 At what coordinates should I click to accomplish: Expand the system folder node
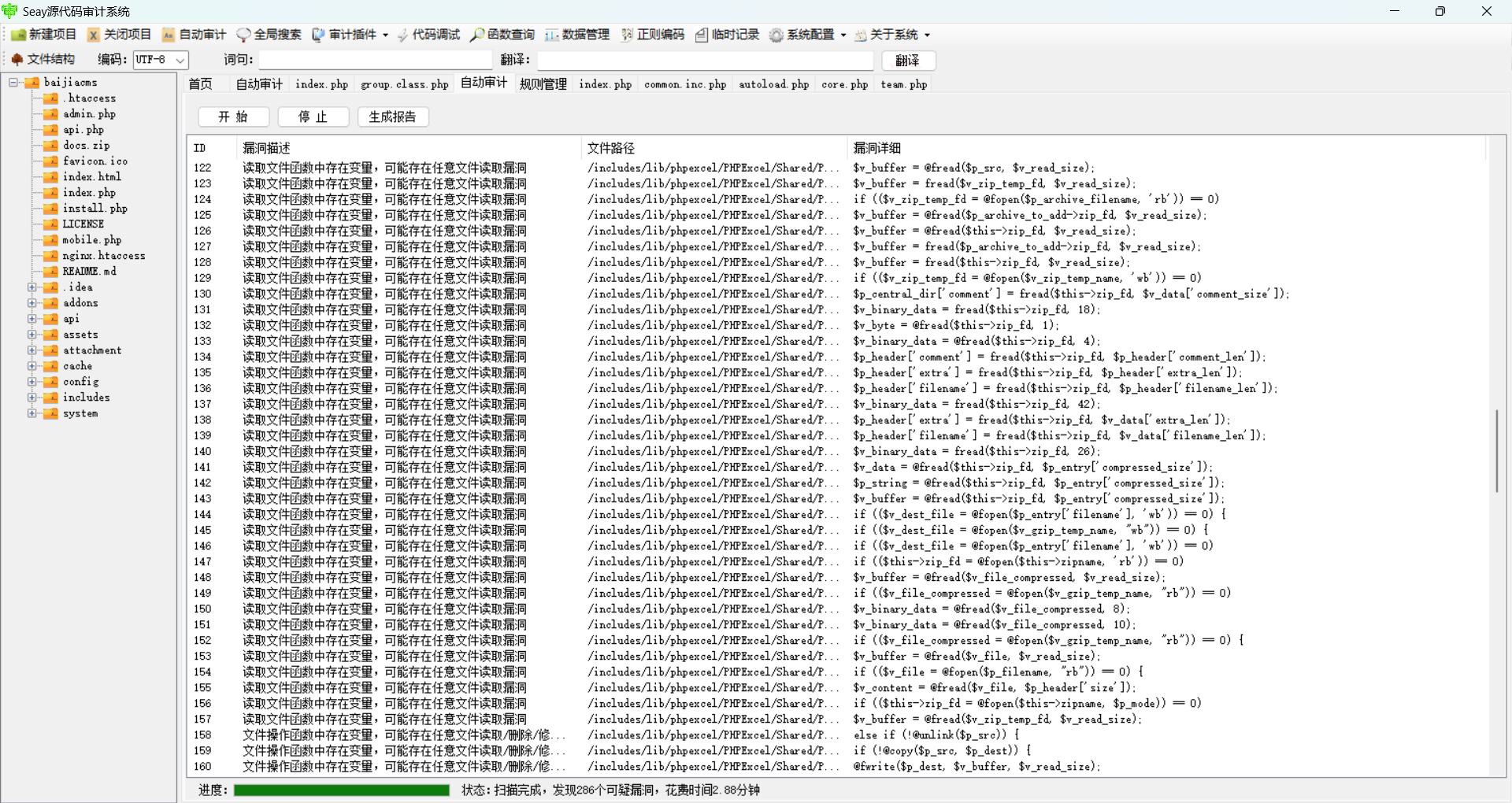tap(32, 413)
